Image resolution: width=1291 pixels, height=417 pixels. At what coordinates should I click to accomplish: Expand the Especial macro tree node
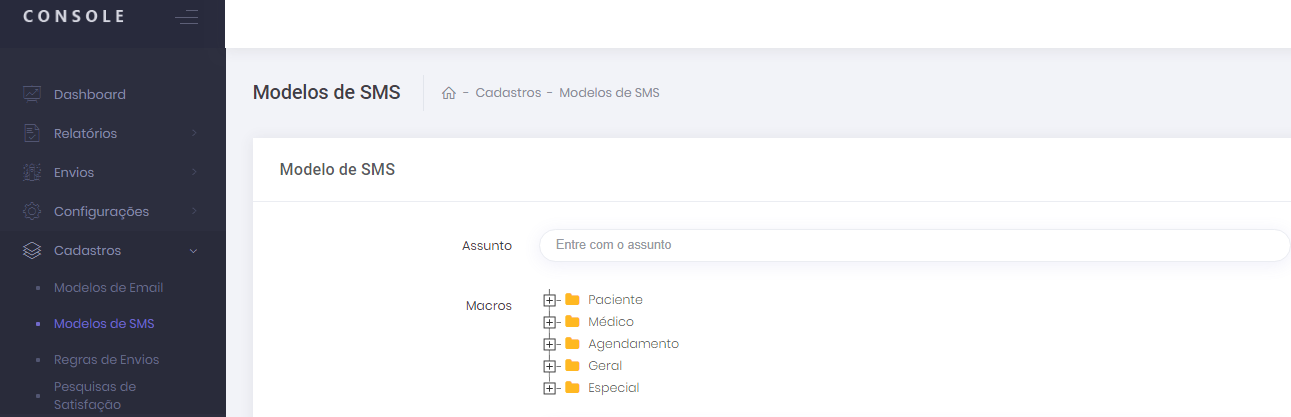pyautogui.click(x=548, y=388)
